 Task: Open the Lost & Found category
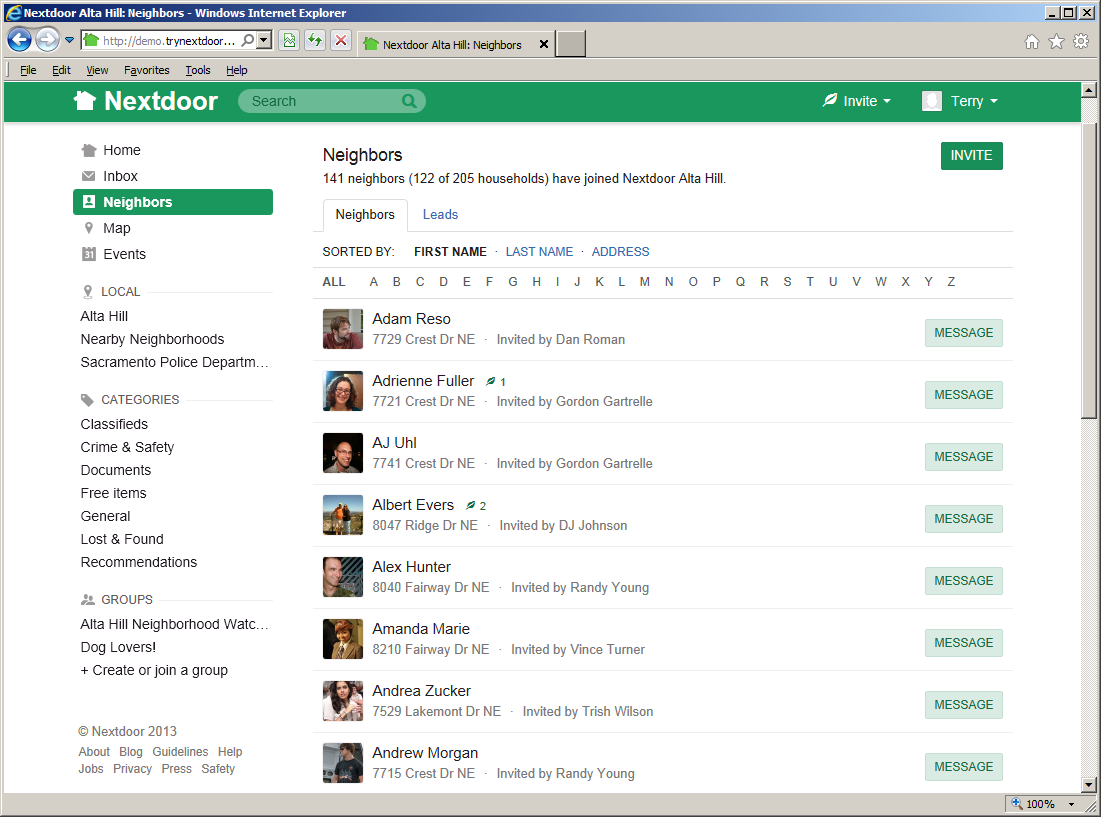[122, 539]
